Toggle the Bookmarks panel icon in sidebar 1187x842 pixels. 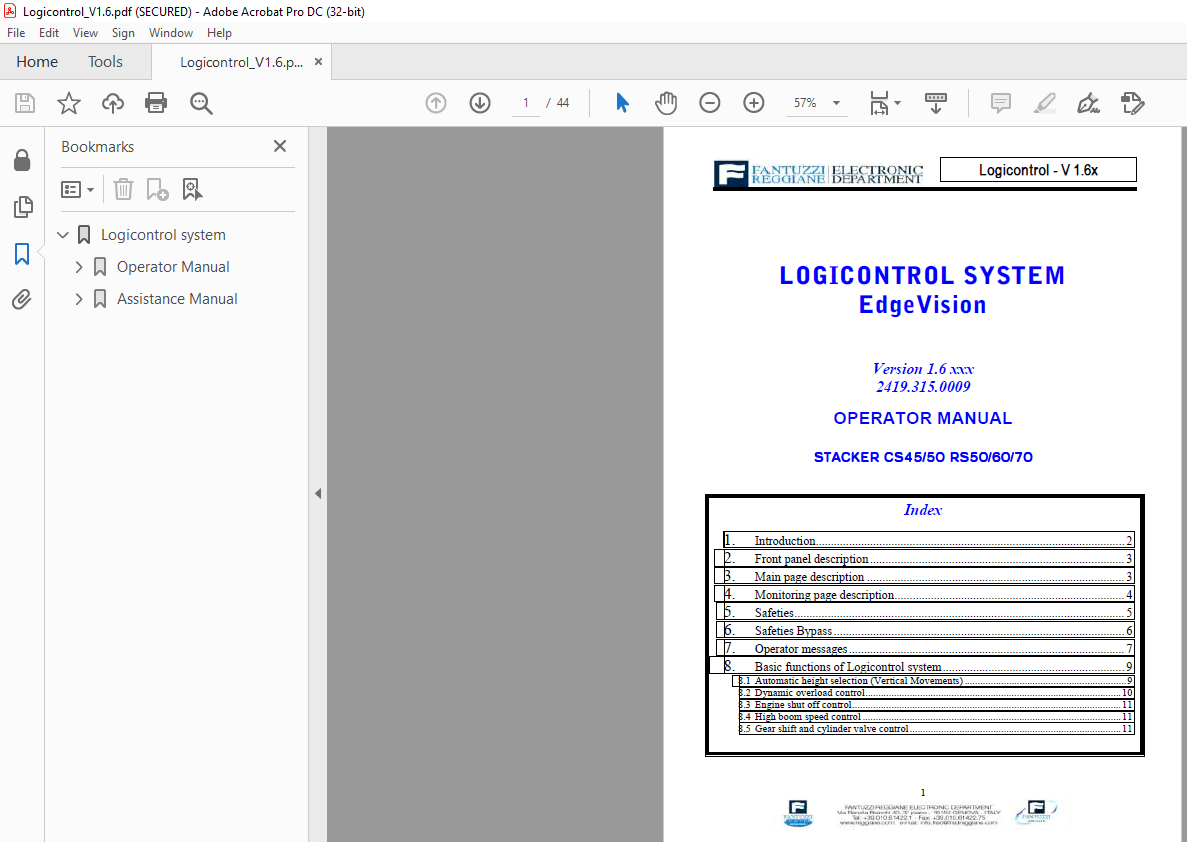pos(21,254)
